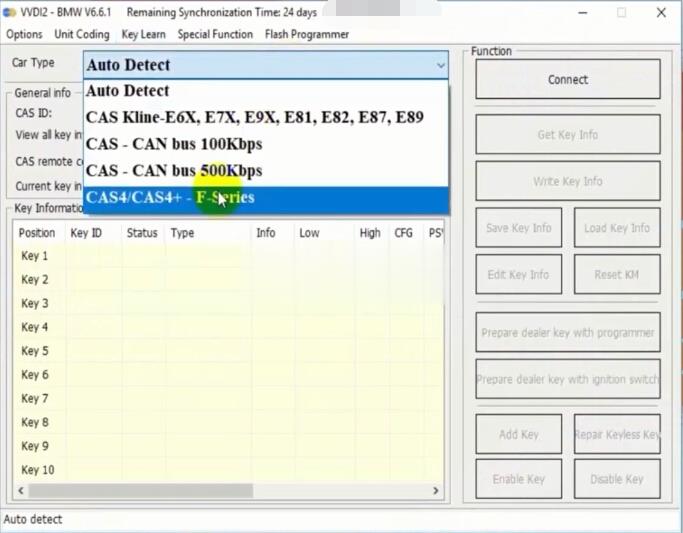The image size is (683, 533).
Task: Click the Reset KM button
Action: pos(617,274)
